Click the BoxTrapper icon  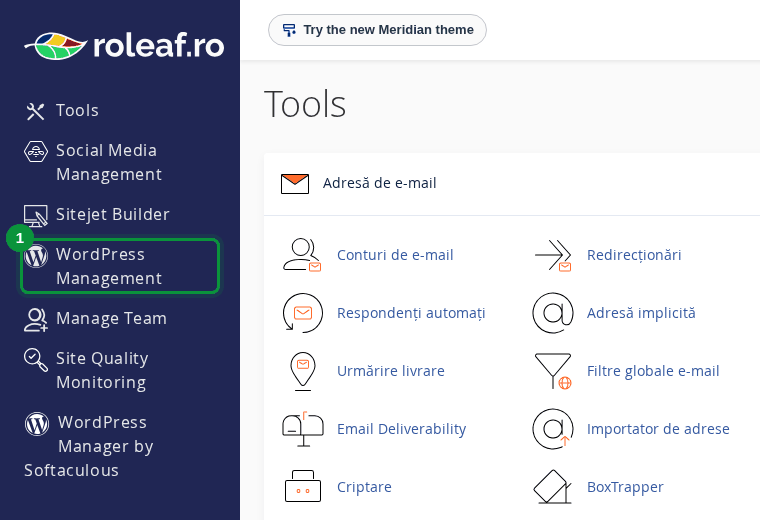point(553,487)
